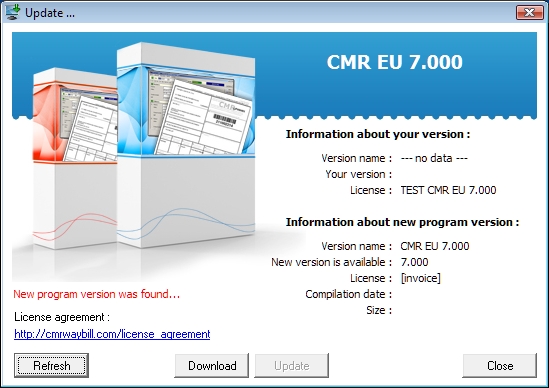Click the new Version name value 'CMR EU 7.000'

435,246
